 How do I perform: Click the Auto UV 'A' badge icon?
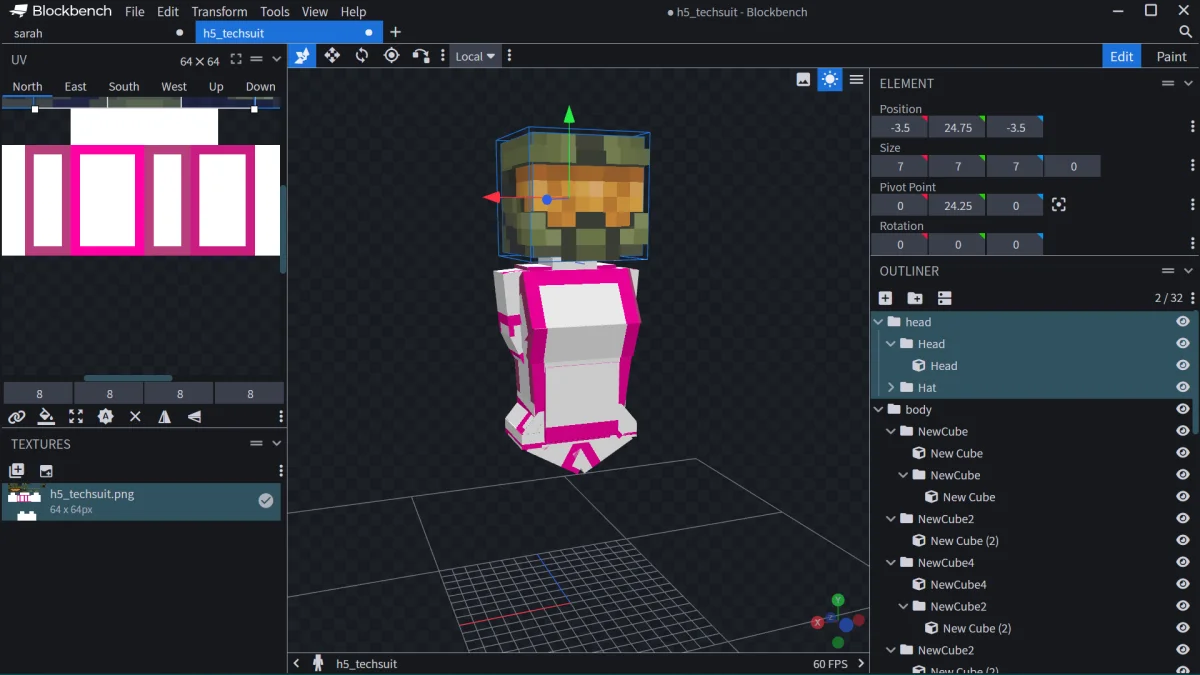point(106,417)
